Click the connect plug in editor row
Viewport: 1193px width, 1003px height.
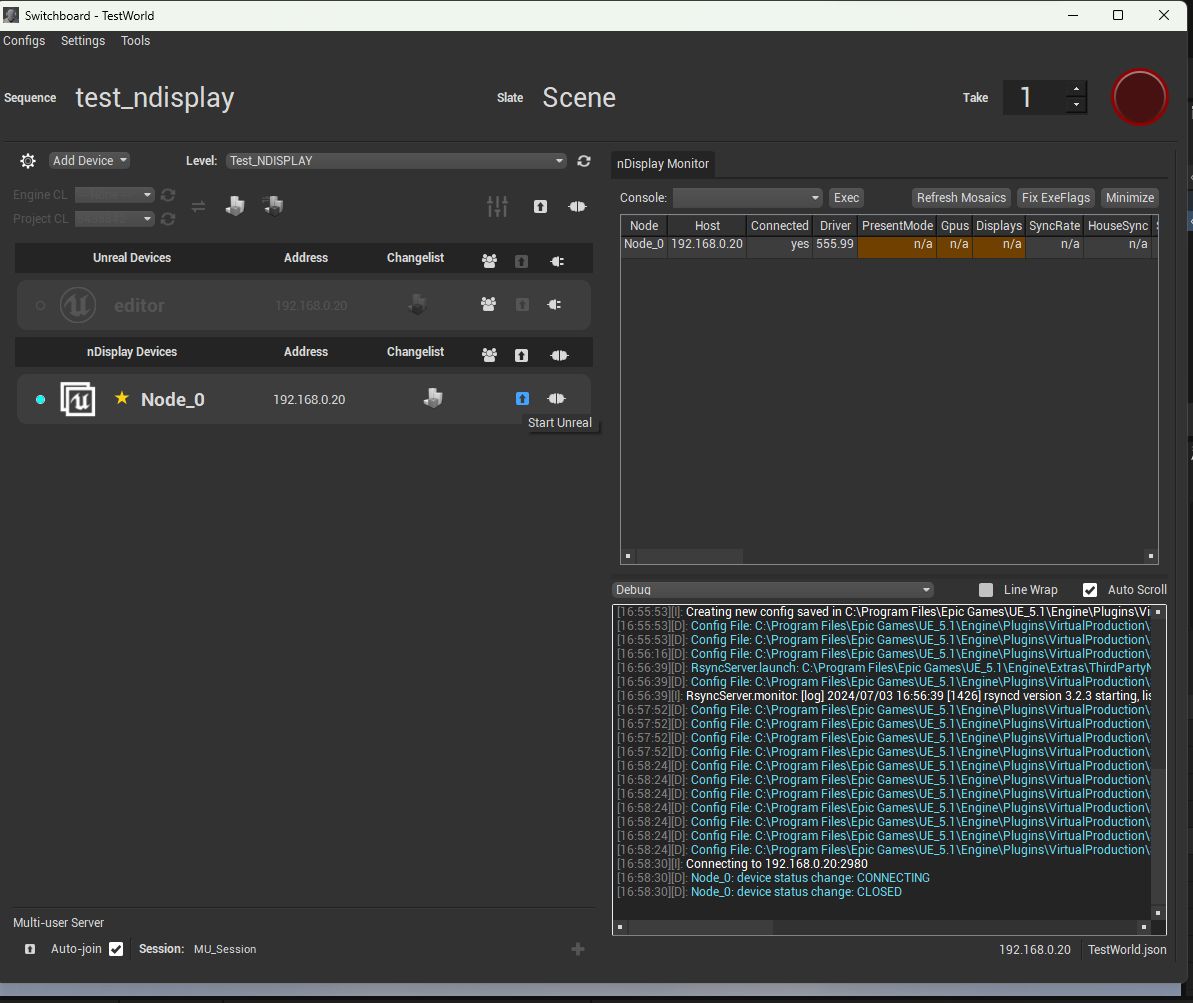click(555, 304)
